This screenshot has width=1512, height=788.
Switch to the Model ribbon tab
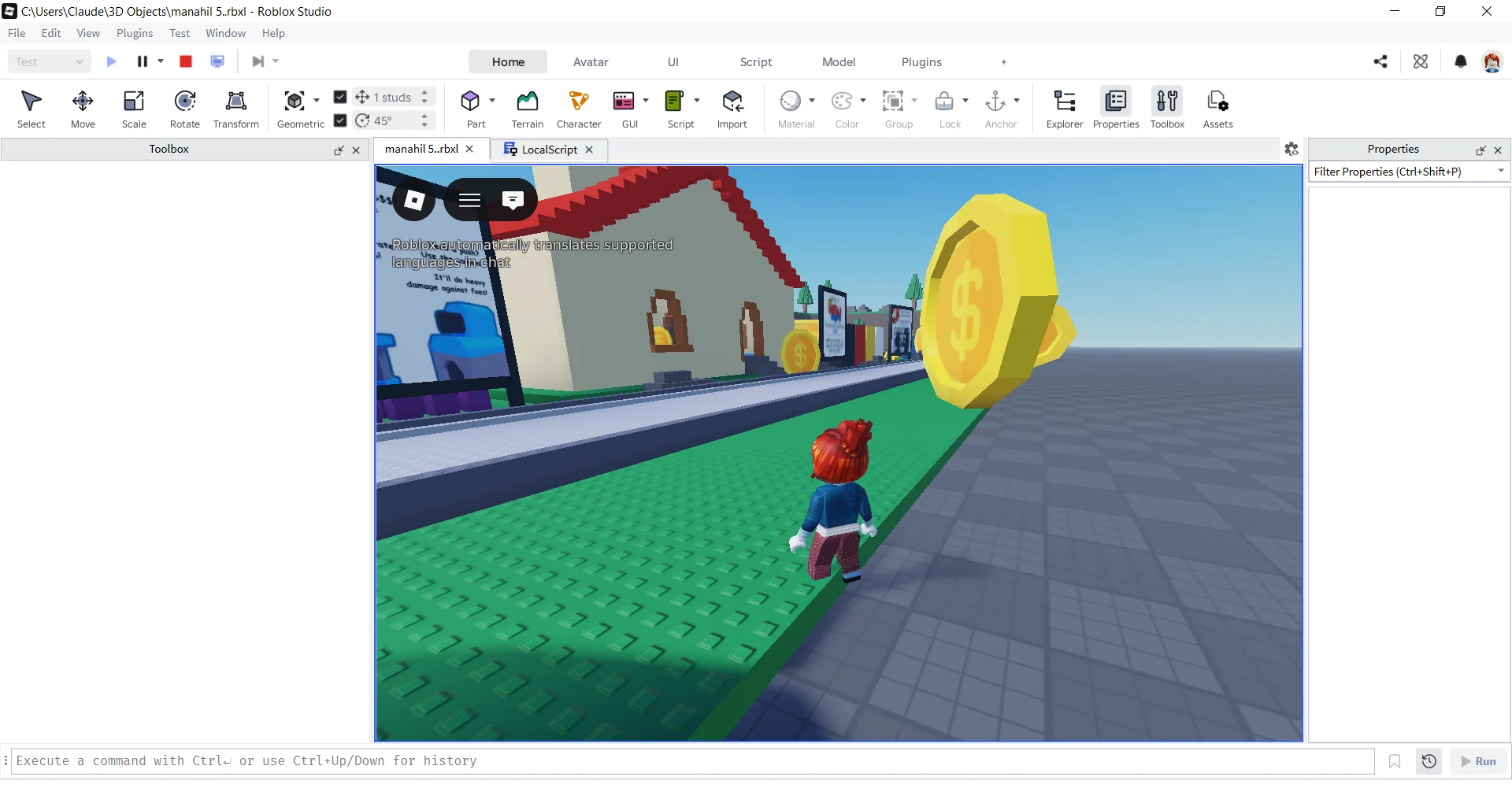[x=839, y=62]
